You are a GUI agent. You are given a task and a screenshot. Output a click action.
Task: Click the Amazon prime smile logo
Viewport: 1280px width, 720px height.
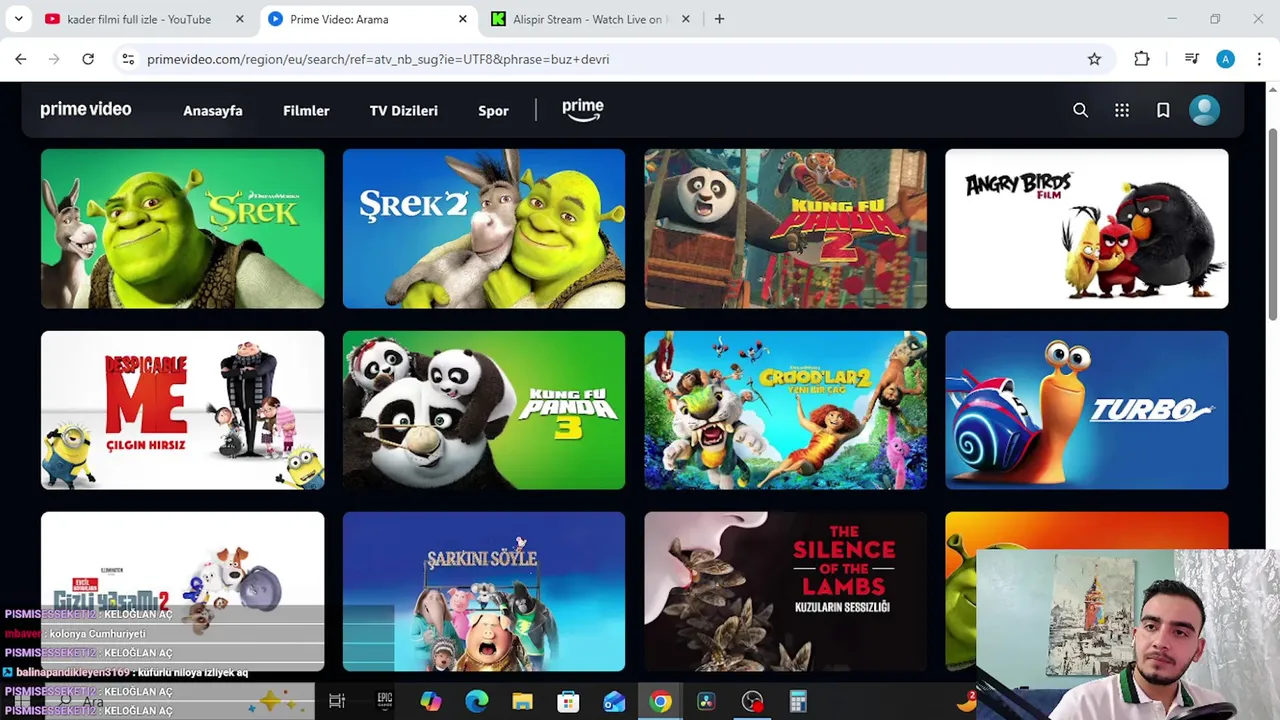click(x=582, y=110)
